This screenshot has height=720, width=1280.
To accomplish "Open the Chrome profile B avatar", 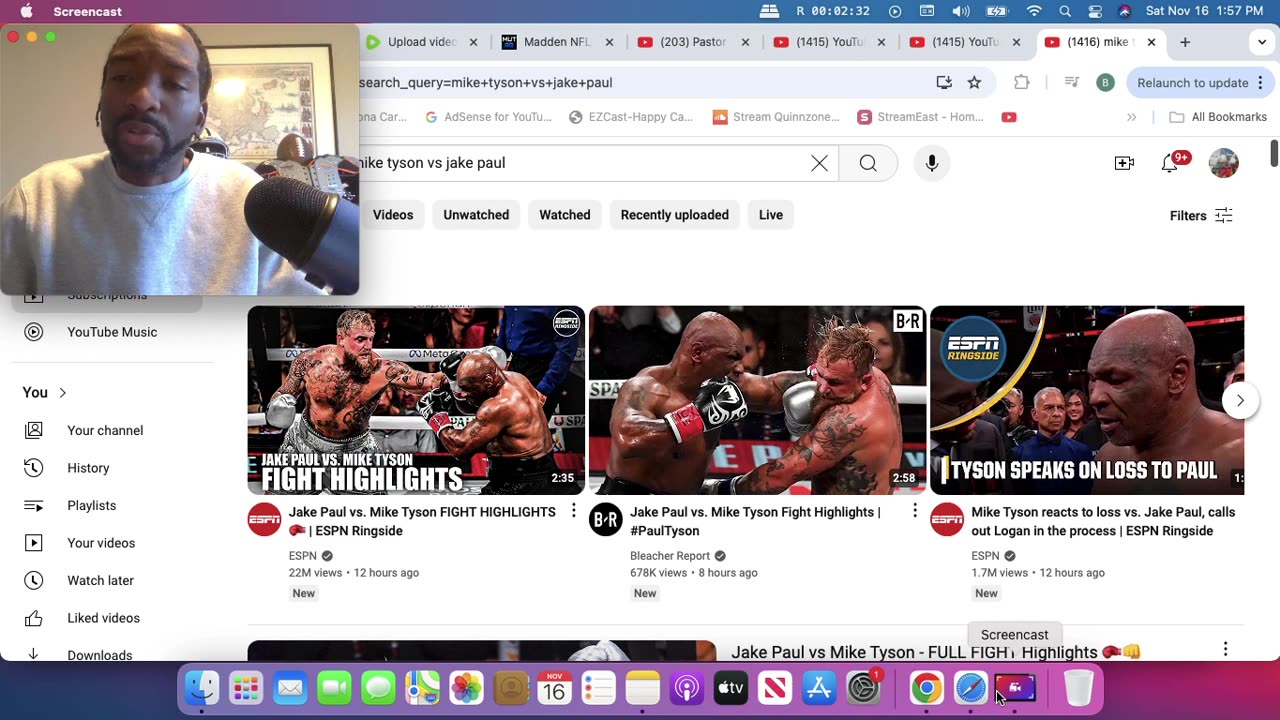I will coord(1105,82).
